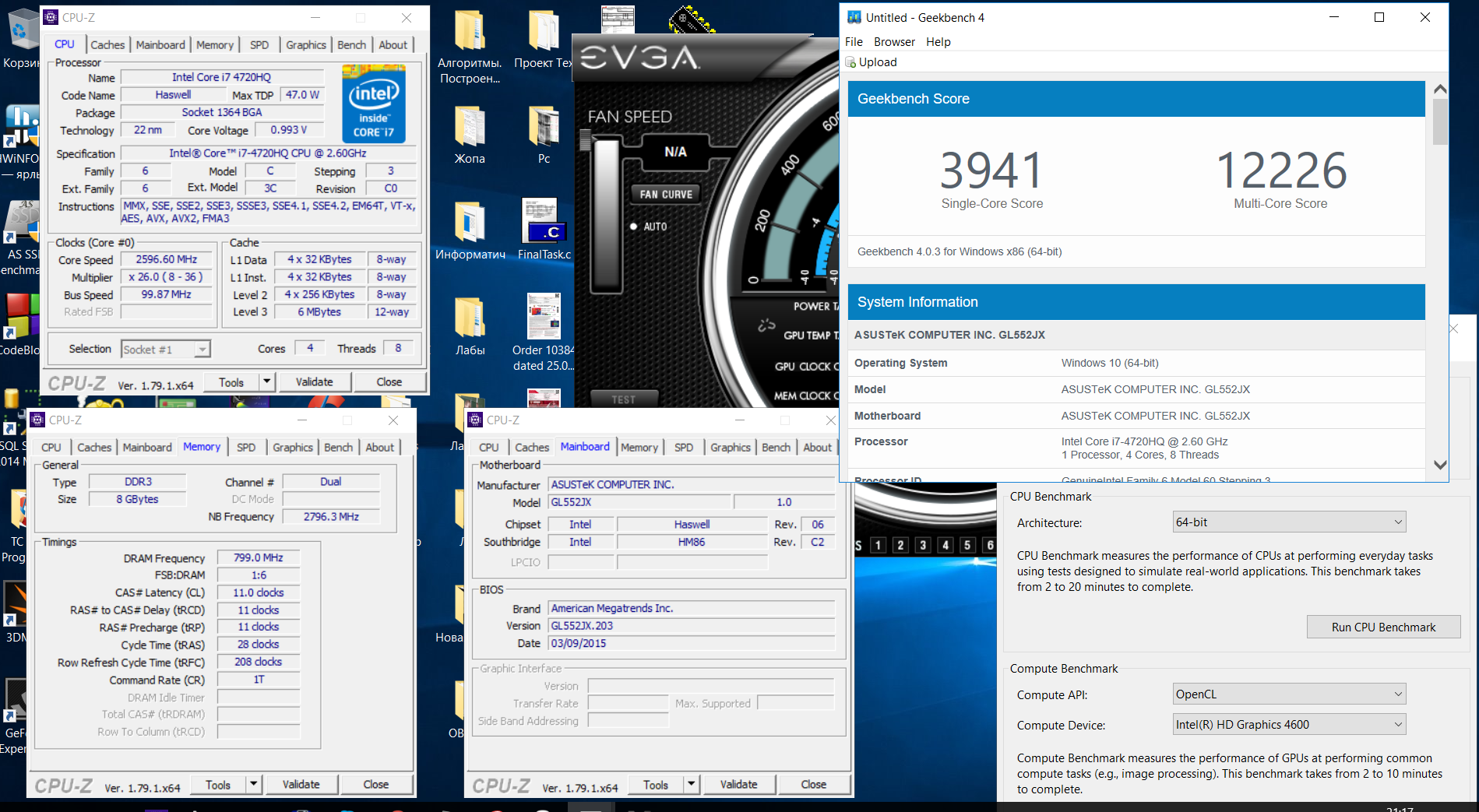The width and height of the screenshot is (1479, 812).
Task: Open the Корзина recycle bin desktop icon
Action: pyautogui.click(x=22, y=31)
